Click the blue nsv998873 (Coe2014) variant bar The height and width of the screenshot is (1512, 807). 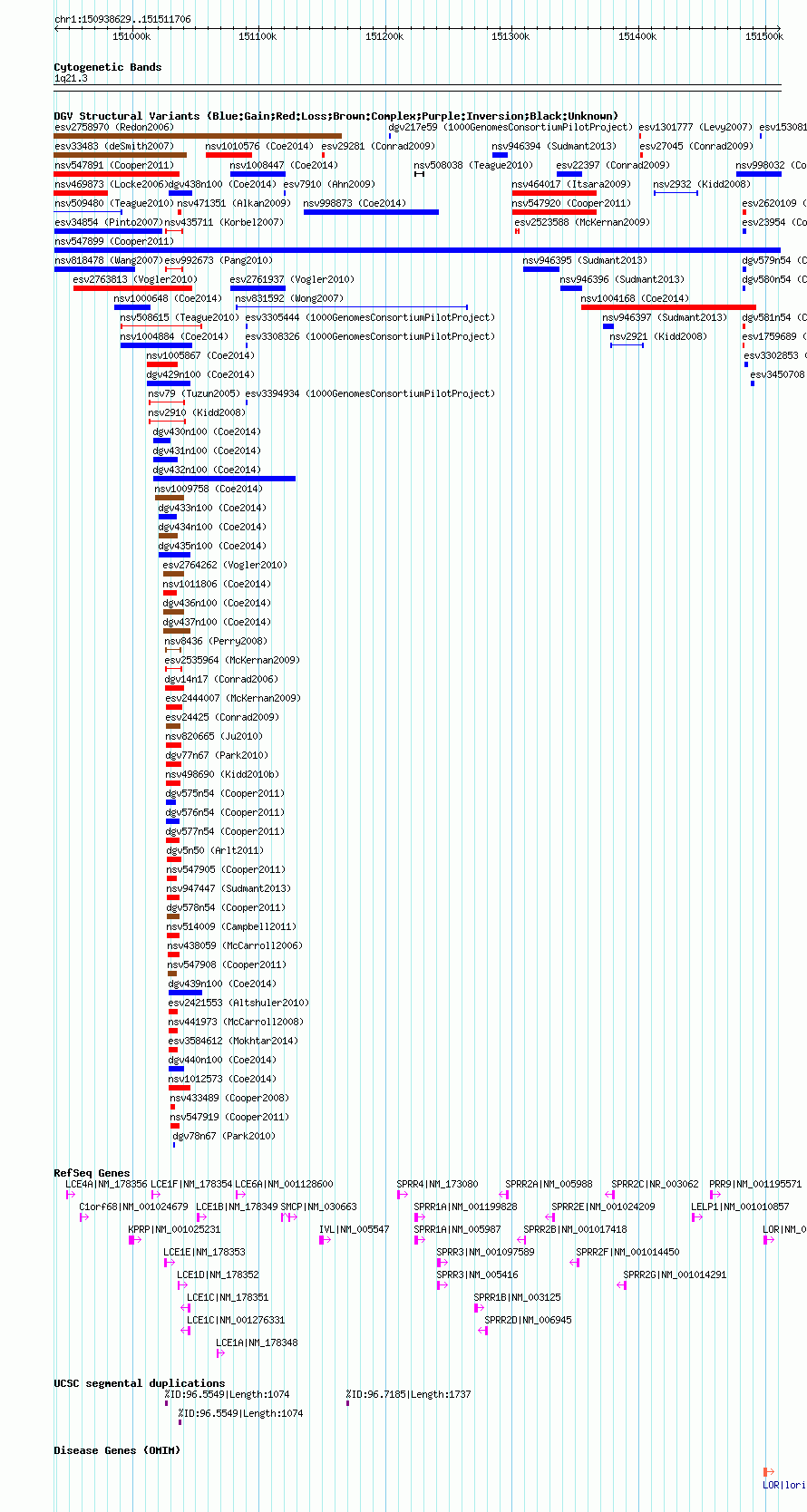tap(371, 212)
